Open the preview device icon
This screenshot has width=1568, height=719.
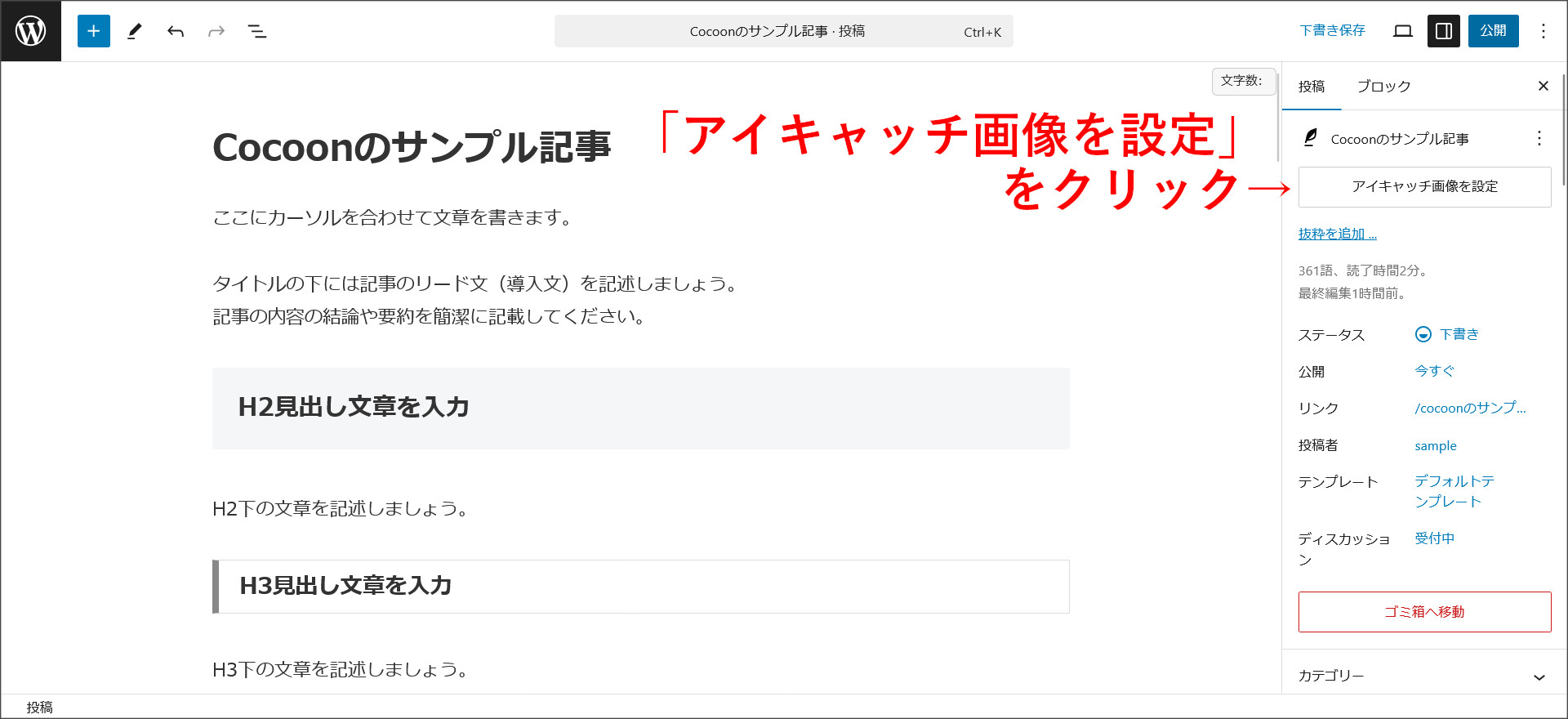[1403, 31]
